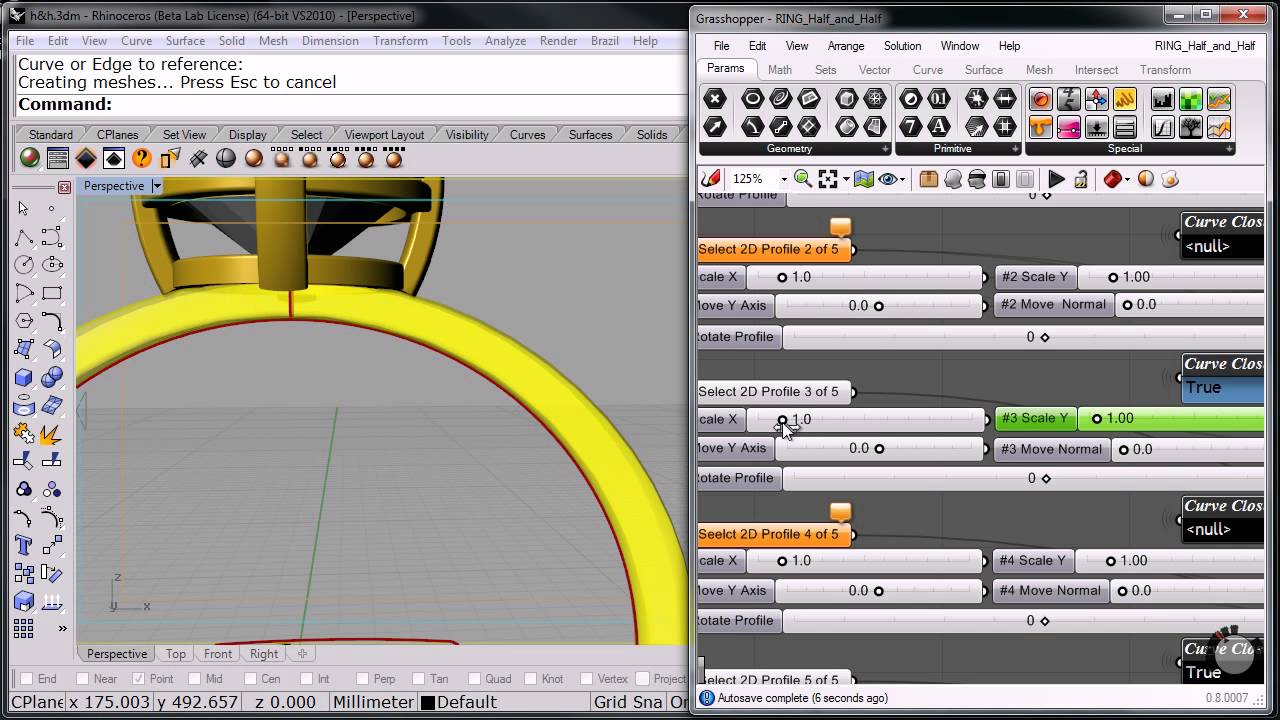Click the #2 Move Normal label
Screen dimensions: 1280x720
click(1053, 304)
